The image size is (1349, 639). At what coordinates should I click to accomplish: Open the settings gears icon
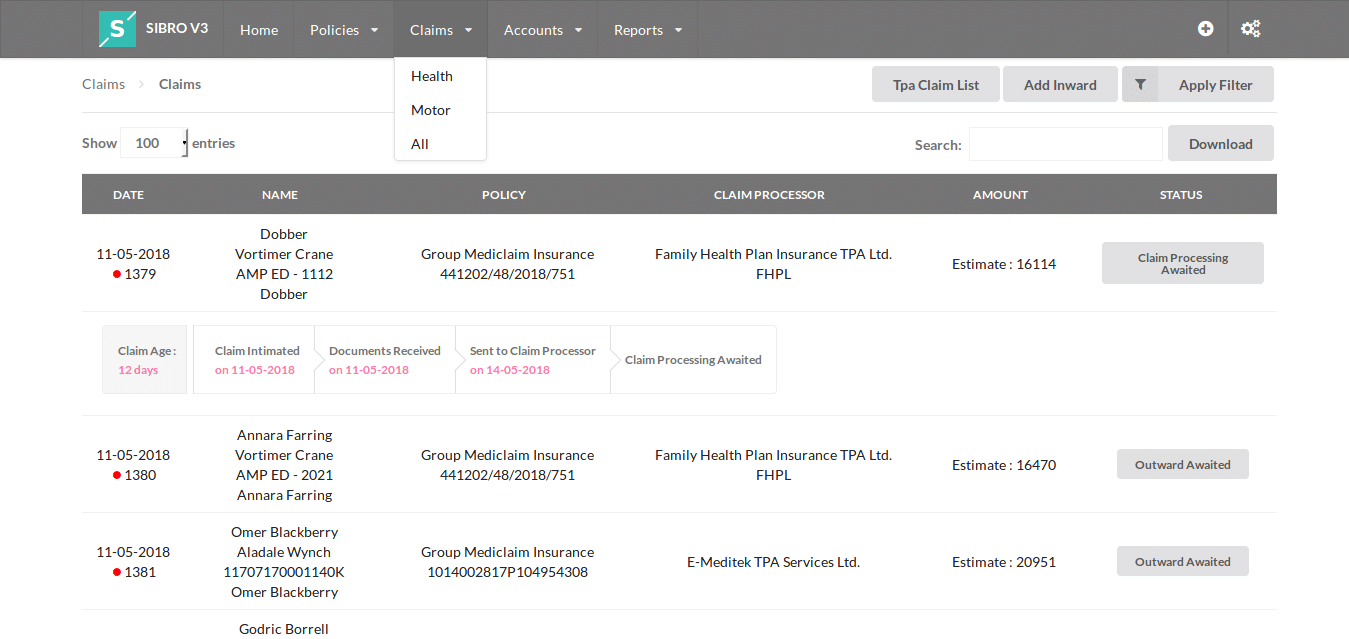click(x=1250, y=29)
